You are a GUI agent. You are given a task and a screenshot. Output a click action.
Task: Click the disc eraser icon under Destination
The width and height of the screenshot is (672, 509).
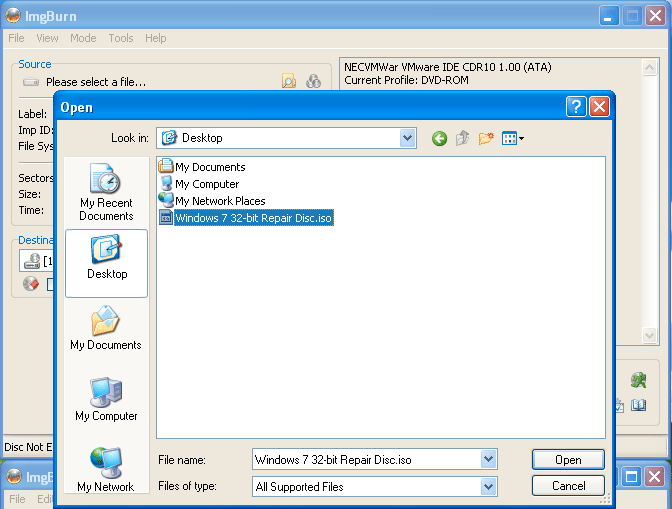[31, 284]
